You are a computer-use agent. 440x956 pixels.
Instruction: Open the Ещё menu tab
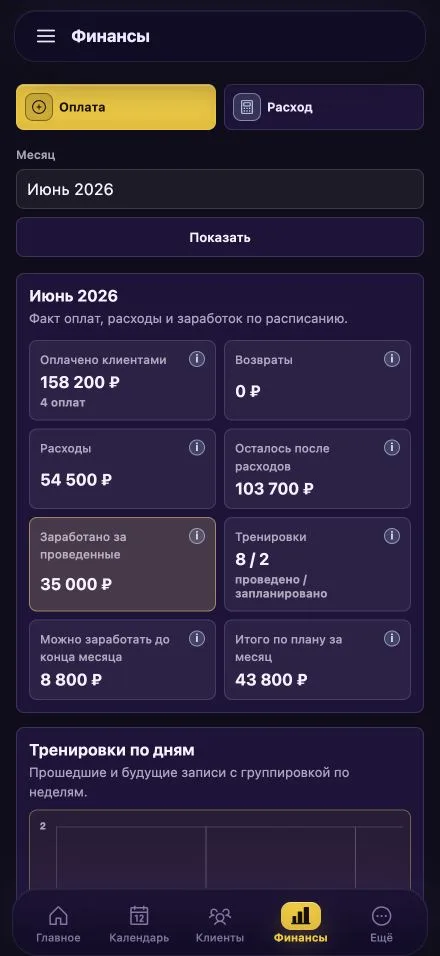coord(381,924)
